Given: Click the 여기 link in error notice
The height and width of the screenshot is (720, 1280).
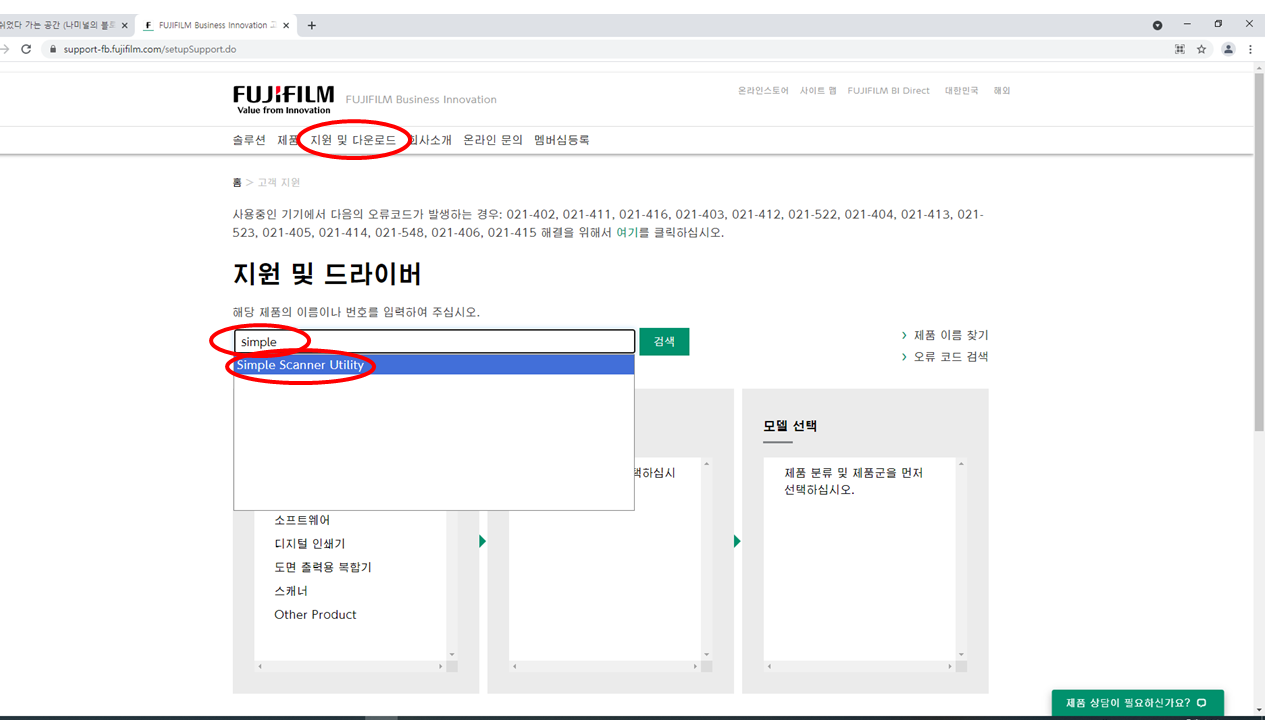Looking at the screenshot, I should 627,232.
